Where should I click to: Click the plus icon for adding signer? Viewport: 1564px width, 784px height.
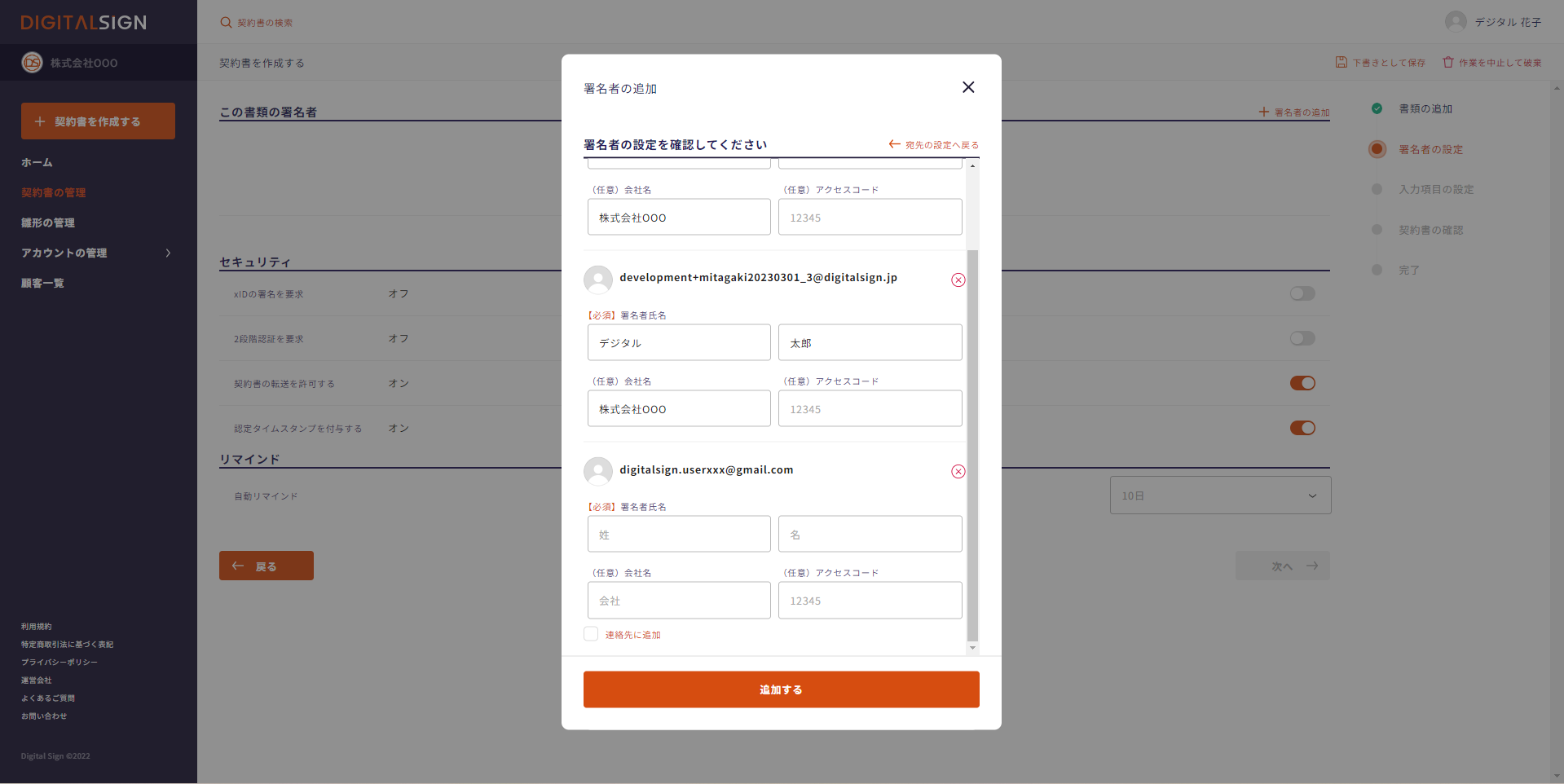click(x=1263, y=112)
